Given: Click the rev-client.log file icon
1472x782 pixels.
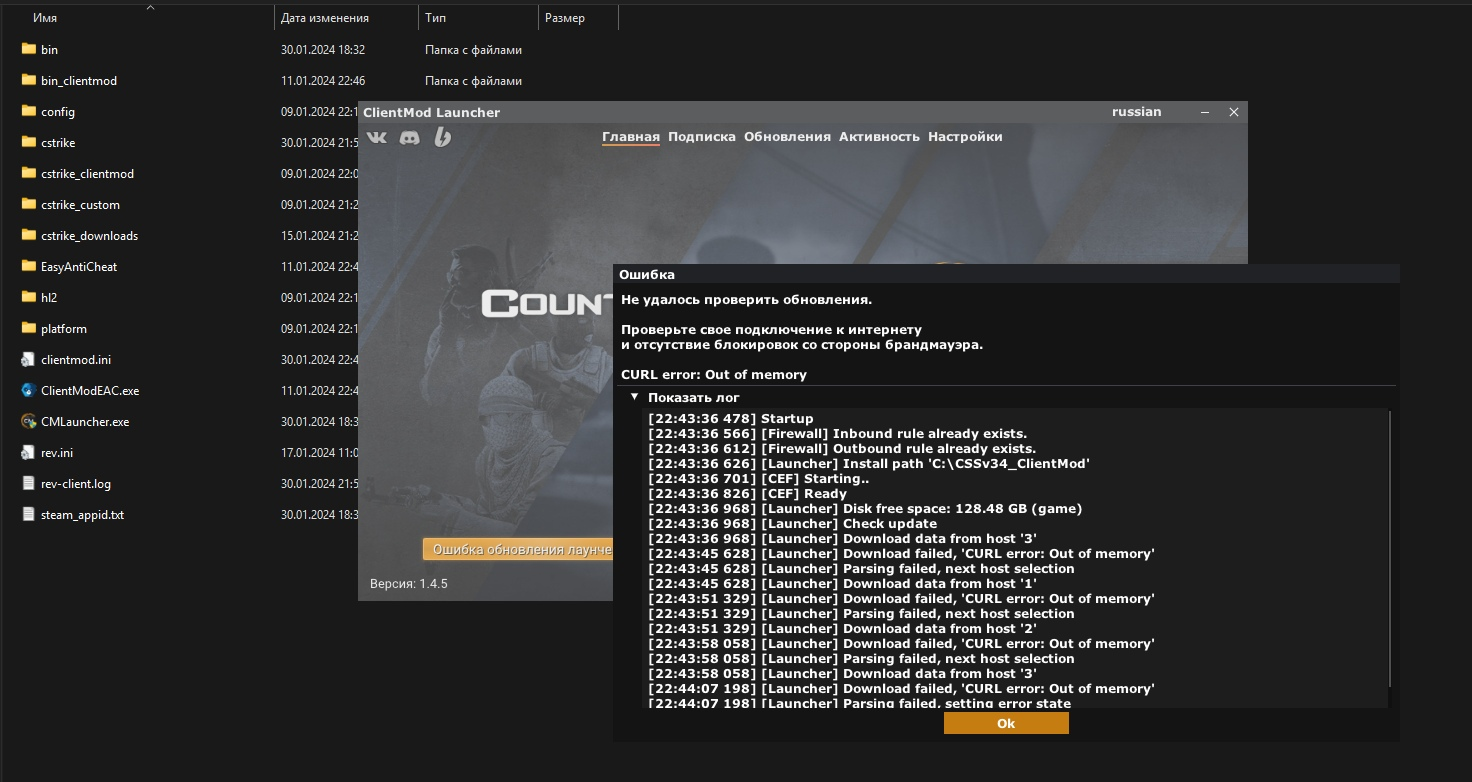Looking at the screenshot, I should 28,483.
